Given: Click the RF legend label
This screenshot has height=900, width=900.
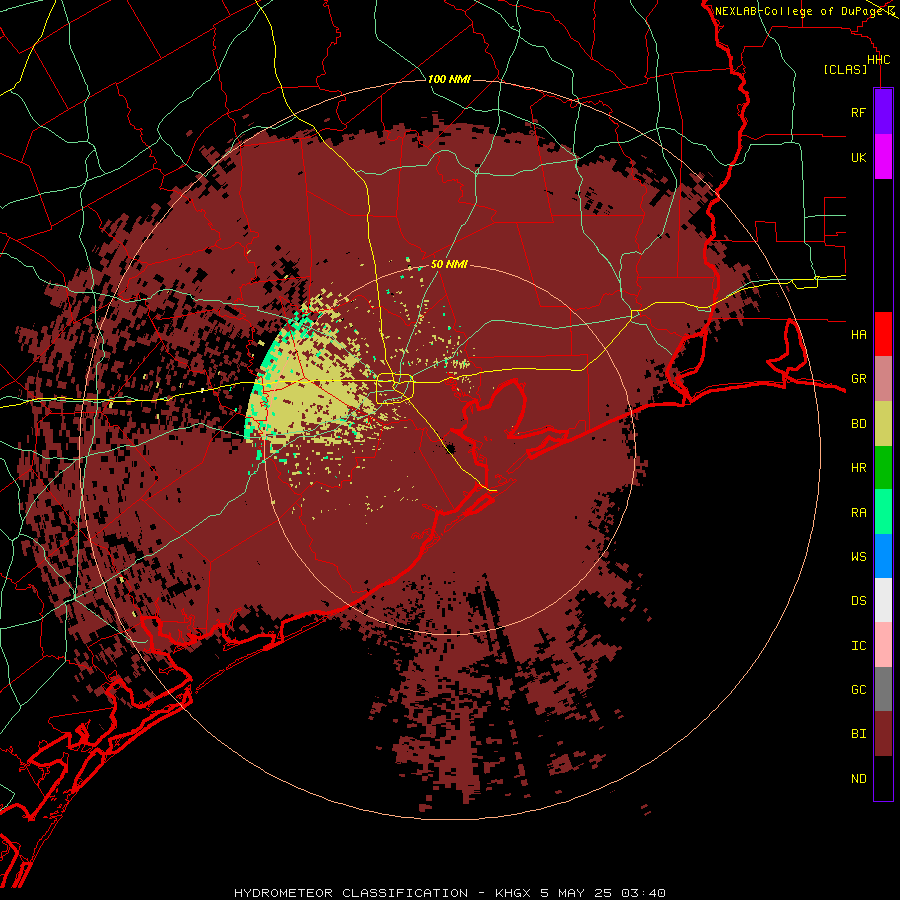Looking at the screenshot, I should 858,112.
